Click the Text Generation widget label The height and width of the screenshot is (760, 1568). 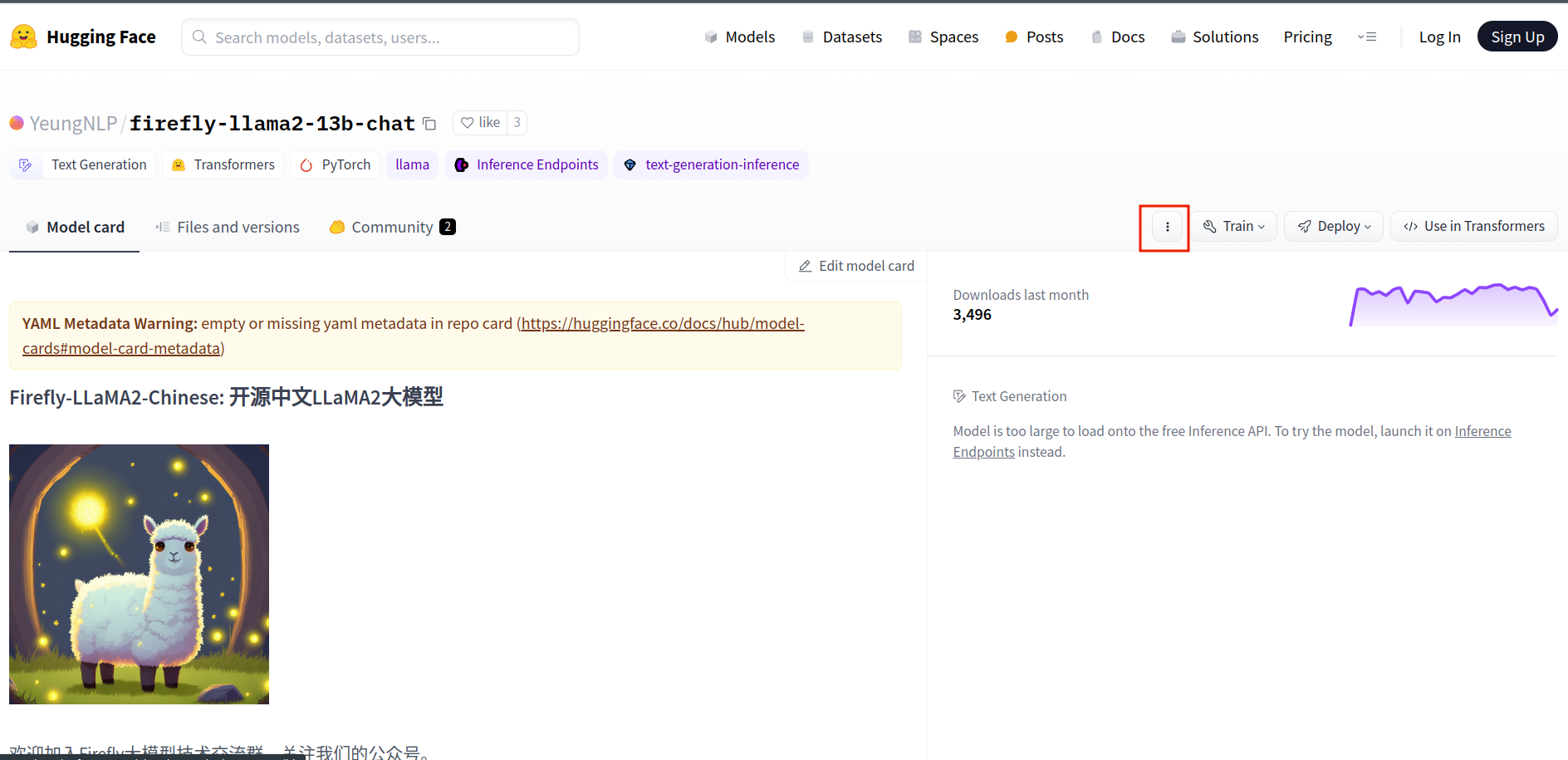click(x=1010, y=396)
